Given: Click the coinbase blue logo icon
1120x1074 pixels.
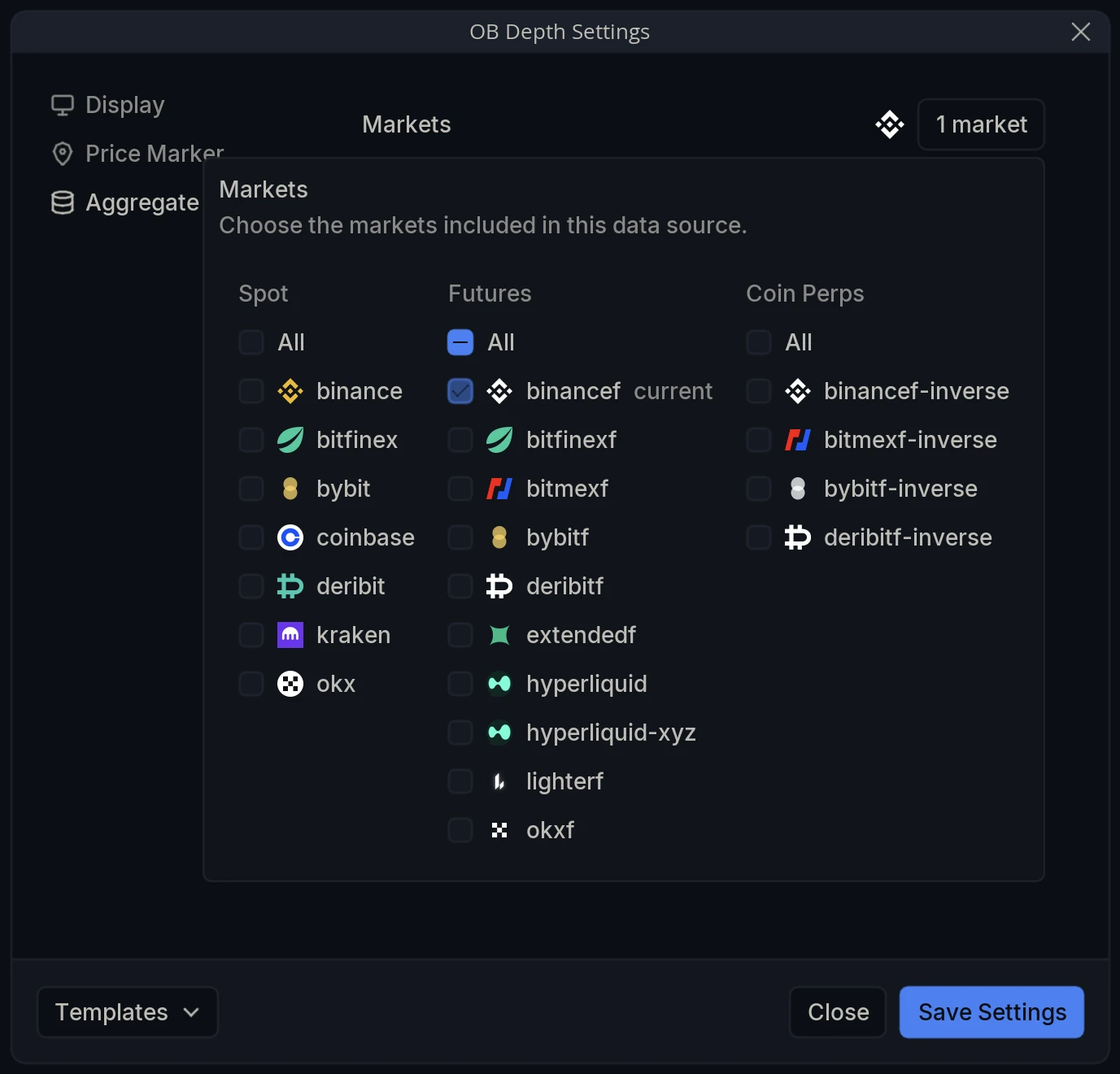Looking at the screenshot, I should point(290,537).
